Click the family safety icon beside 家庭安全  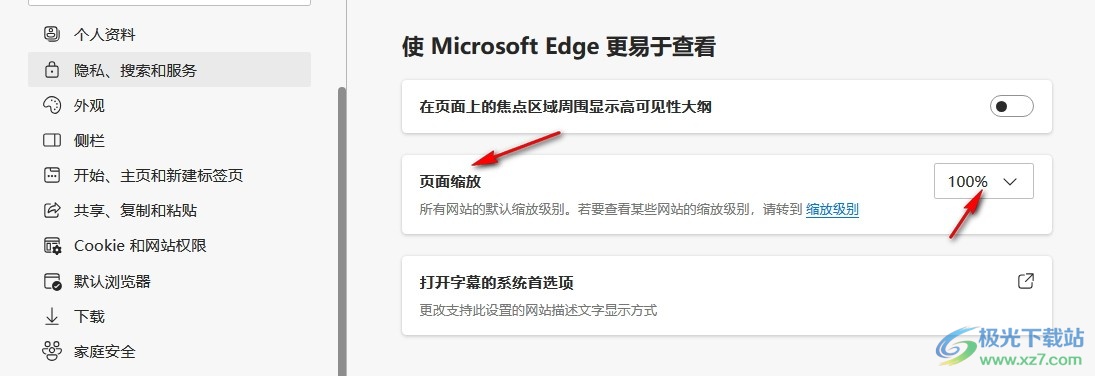pos(52,352)
